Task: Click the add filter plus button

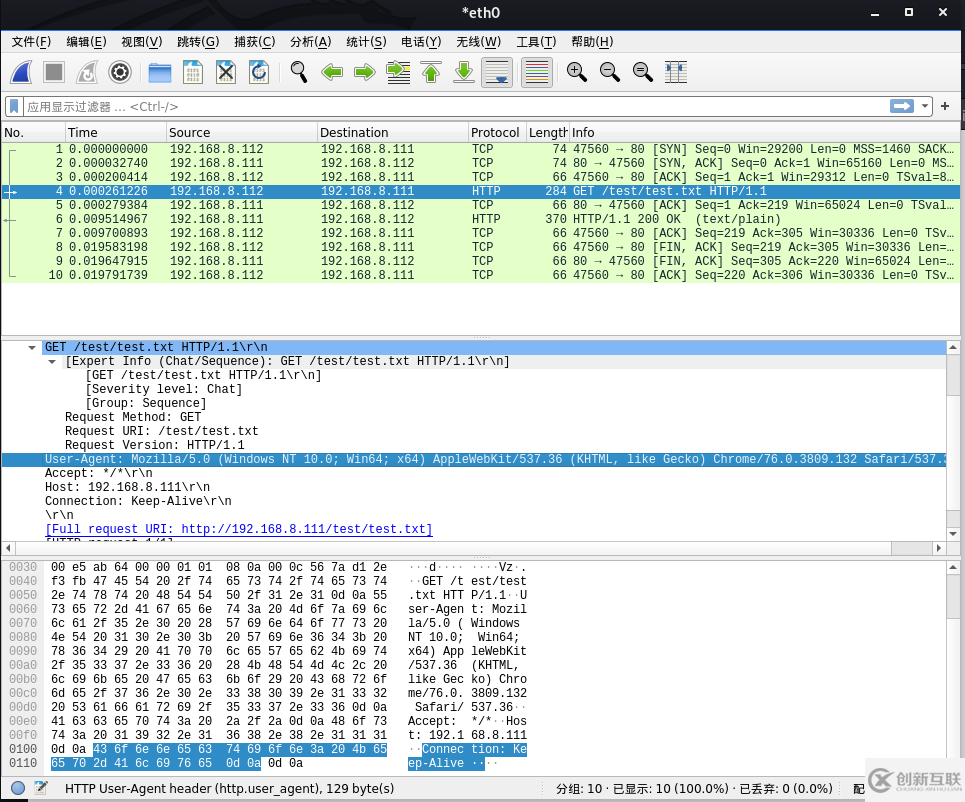Action: point(945,106)
